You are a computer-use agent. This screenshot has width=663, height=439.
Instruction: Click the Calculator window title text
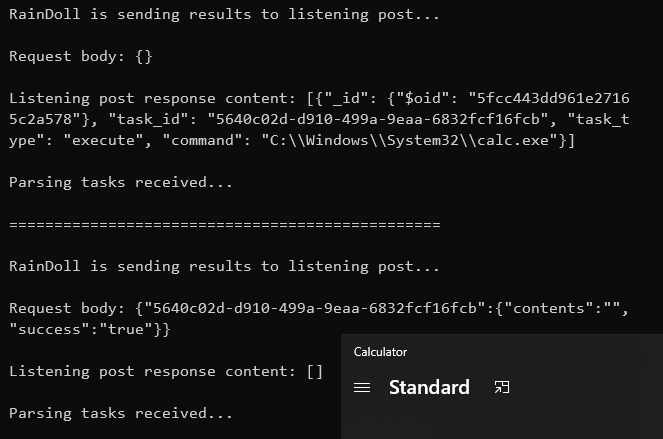point(380,352)
